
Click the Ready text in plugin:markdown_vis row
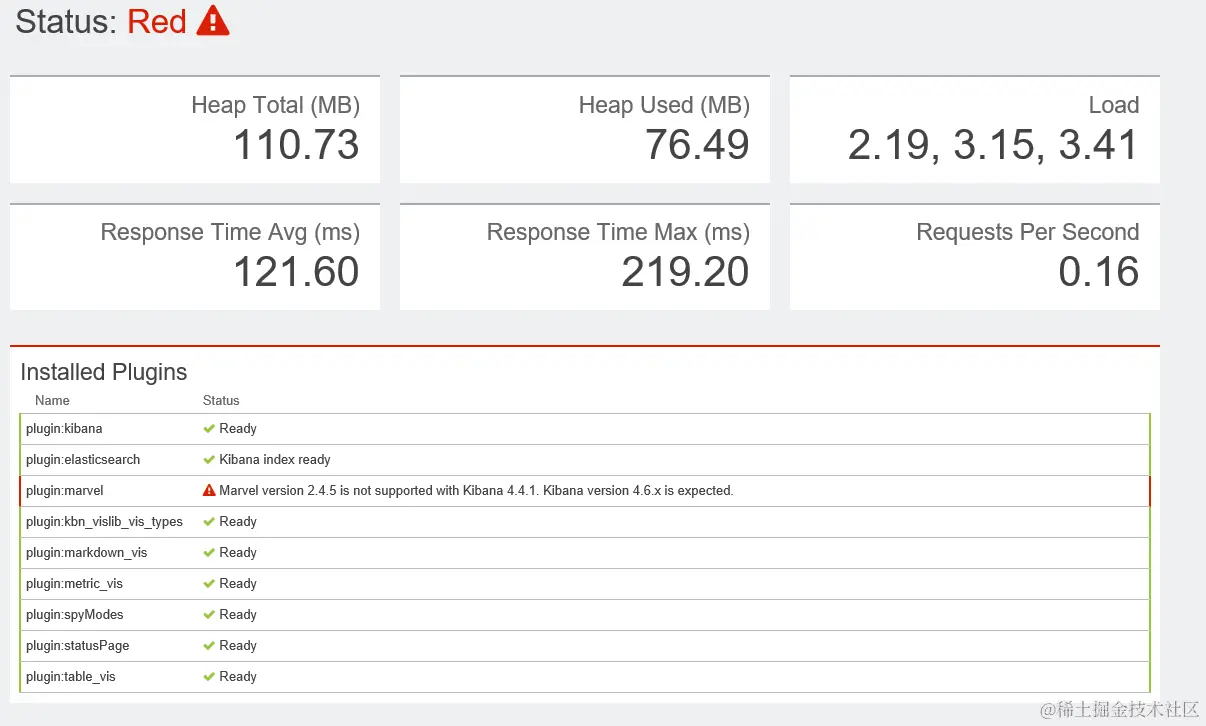coord(238,553)
